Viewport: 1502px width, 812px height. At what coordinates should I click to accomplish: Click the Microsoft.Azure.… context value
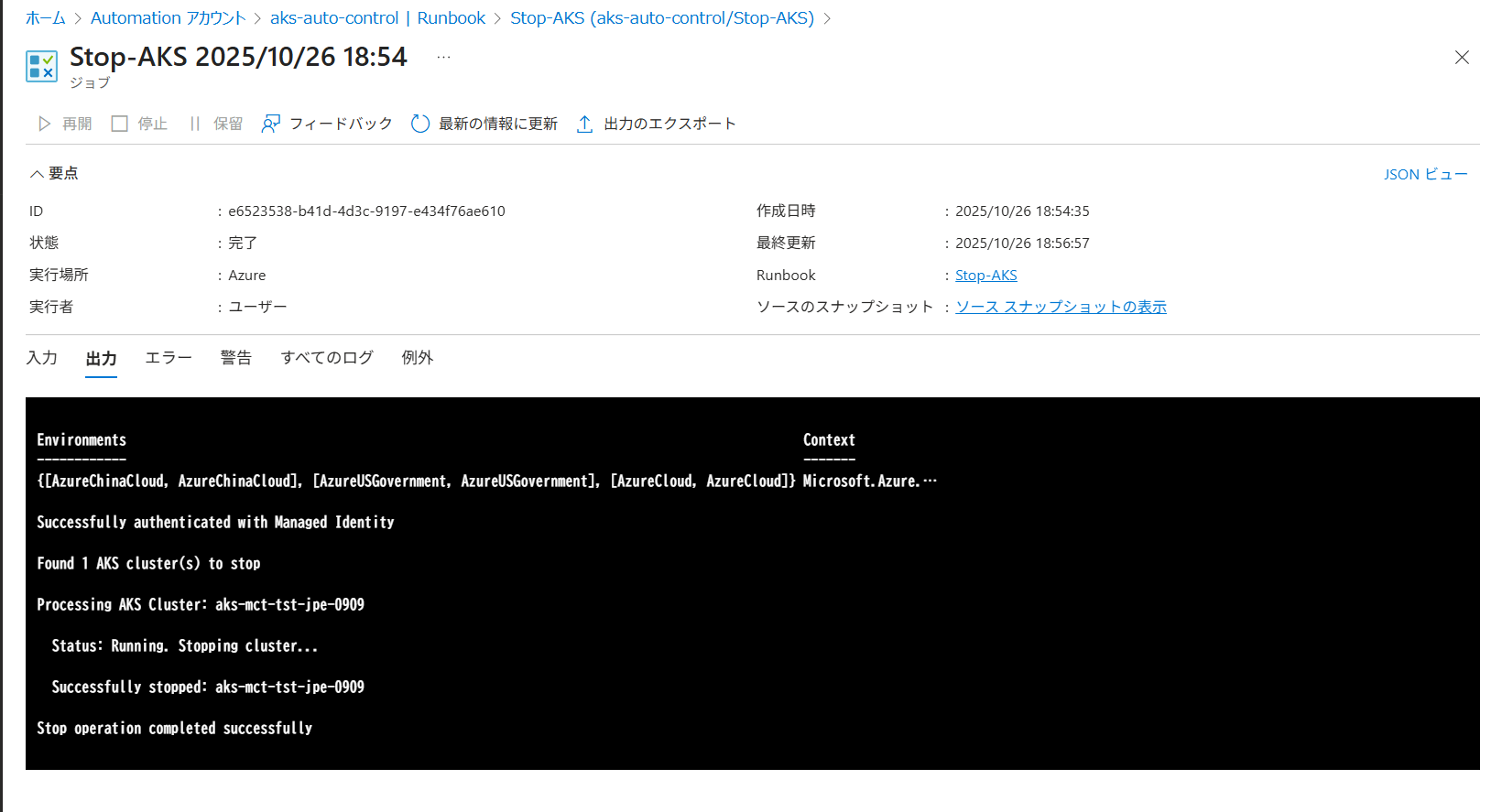click(x=870, y=481)
